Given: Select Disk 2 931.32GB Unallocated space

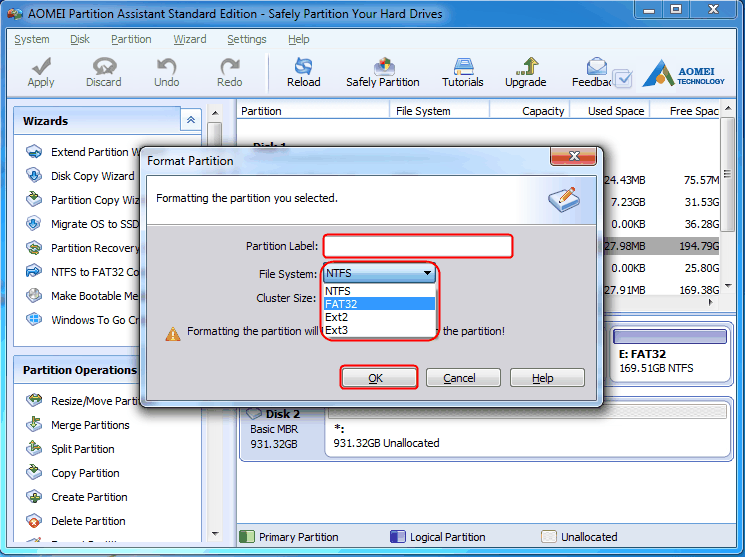Looking at the screenshot, I should (527, 430).
